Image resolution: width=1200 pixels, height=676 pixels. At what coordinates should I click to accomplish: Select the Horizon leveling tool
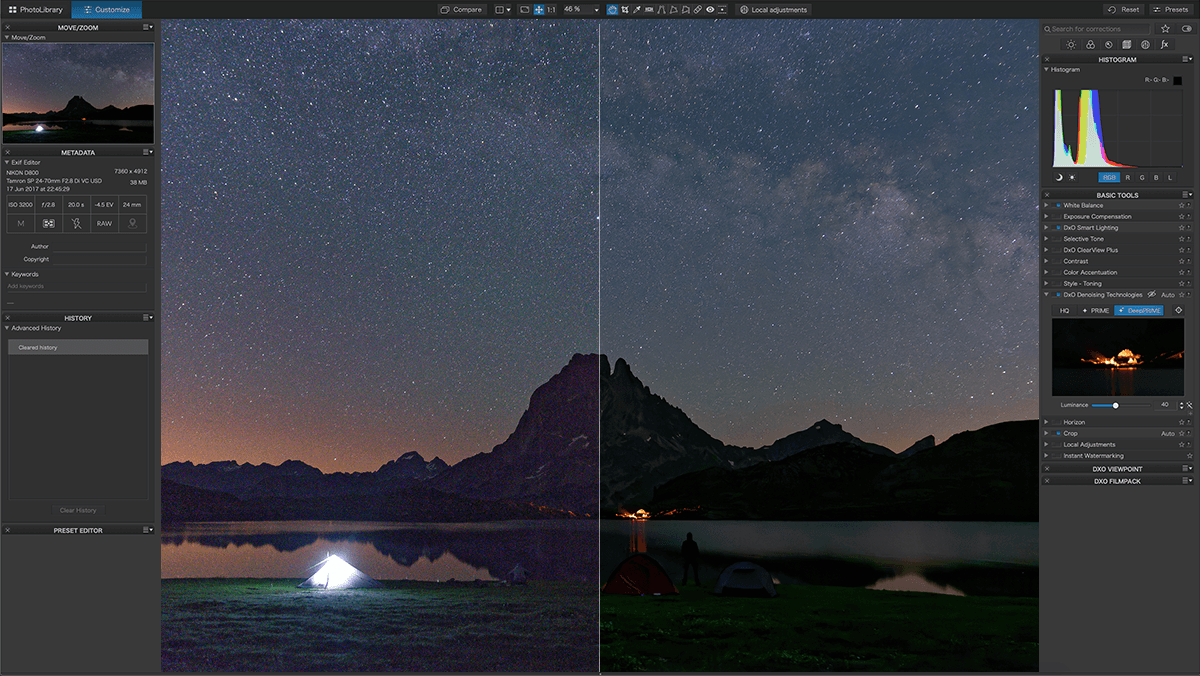649,9
